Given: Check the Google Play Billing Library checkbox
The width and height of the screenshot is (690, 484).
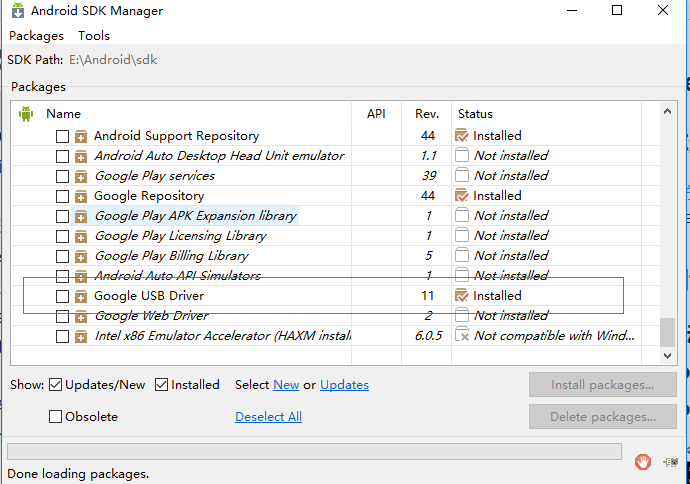Looking at the screenshot, I should [x=62, y=257].
